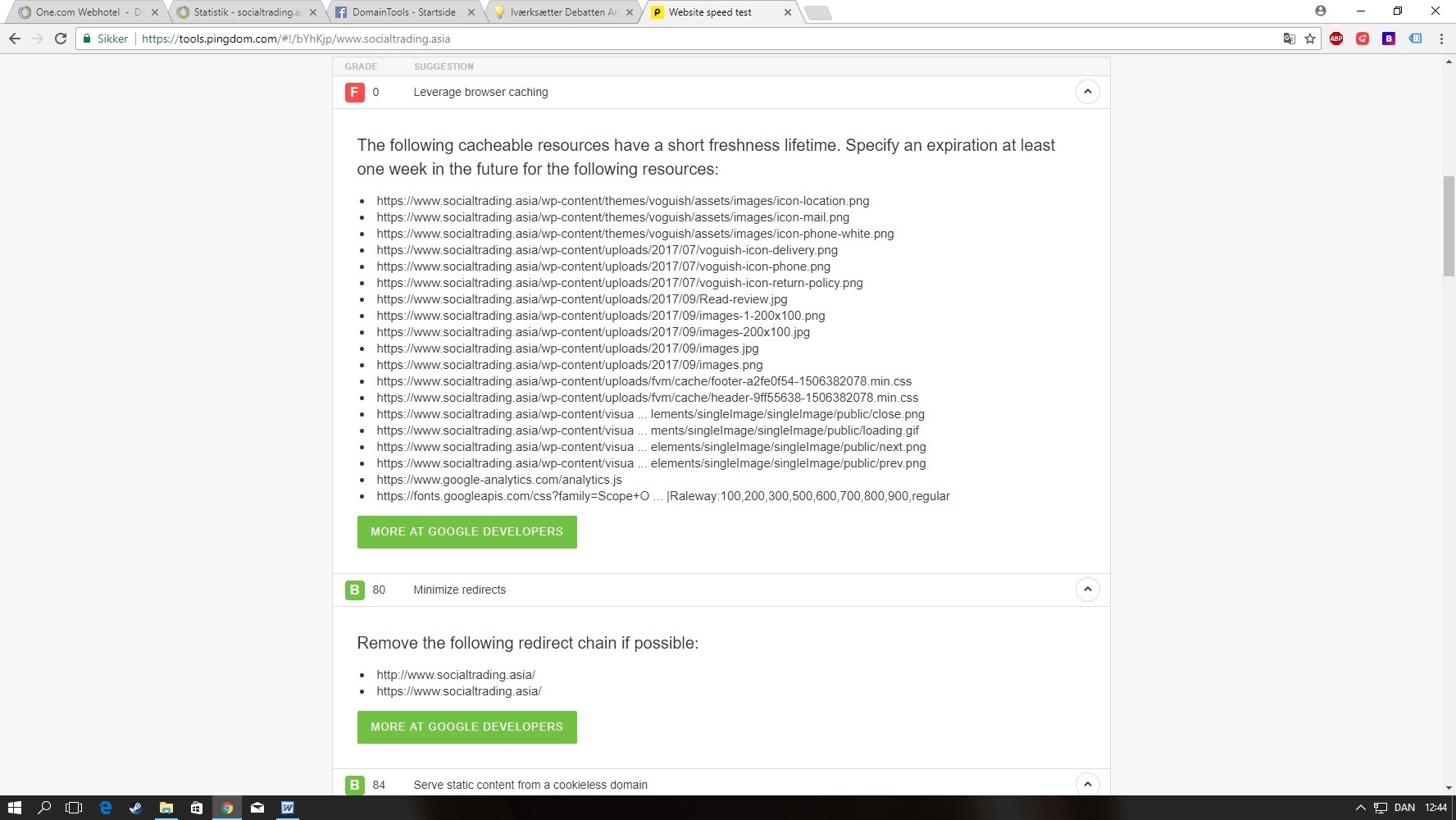
Task: Collapse the Serve static content section
Action: 1087,785
